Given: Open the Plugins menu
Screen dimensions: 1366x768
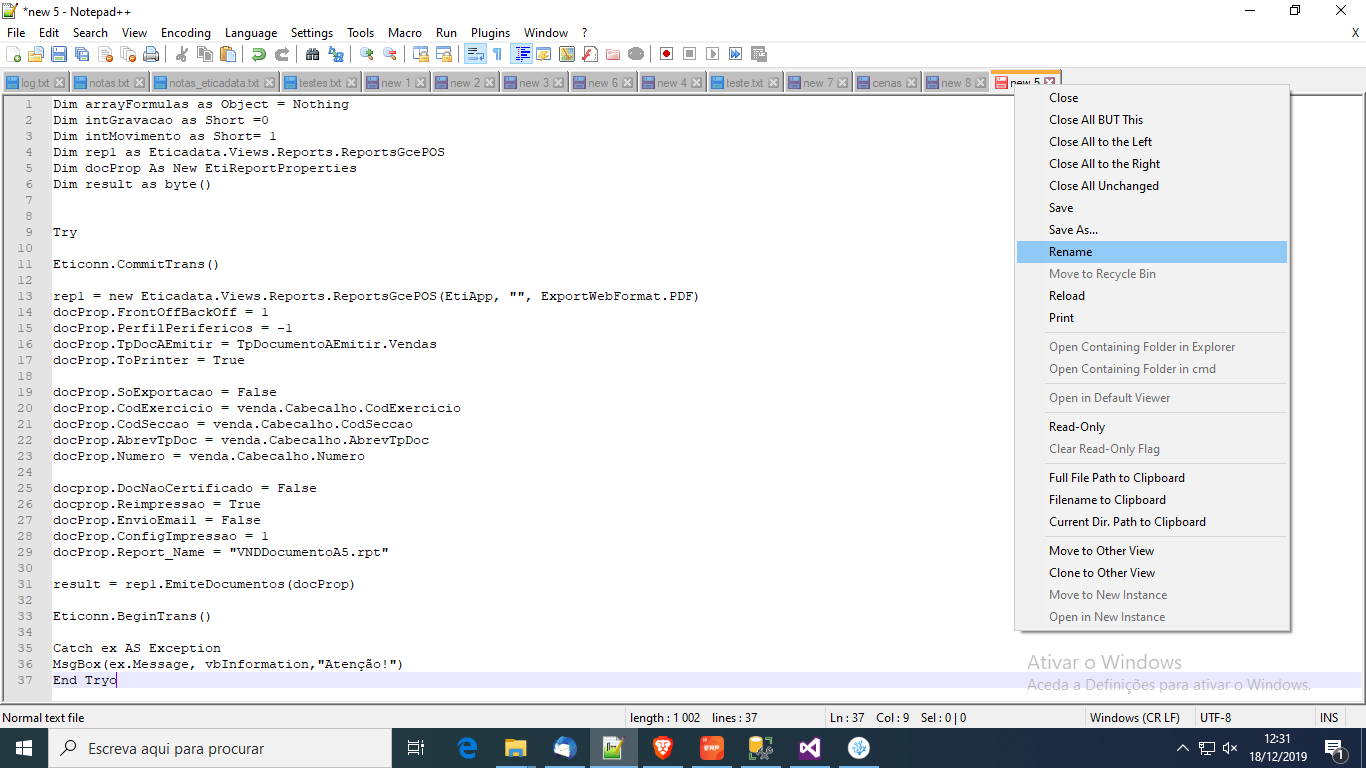Looking at the screenshot, I should (x=490, y=33).
